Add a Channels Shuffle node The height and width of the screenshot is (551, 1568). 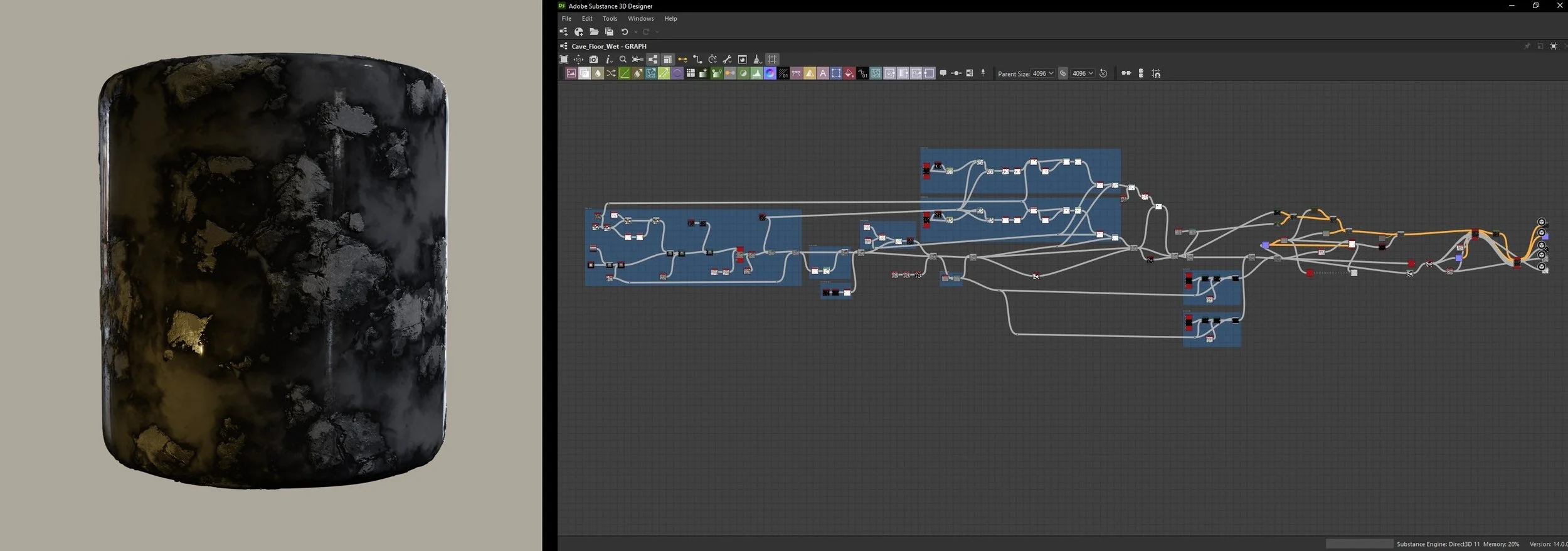(x=611, y=73)
